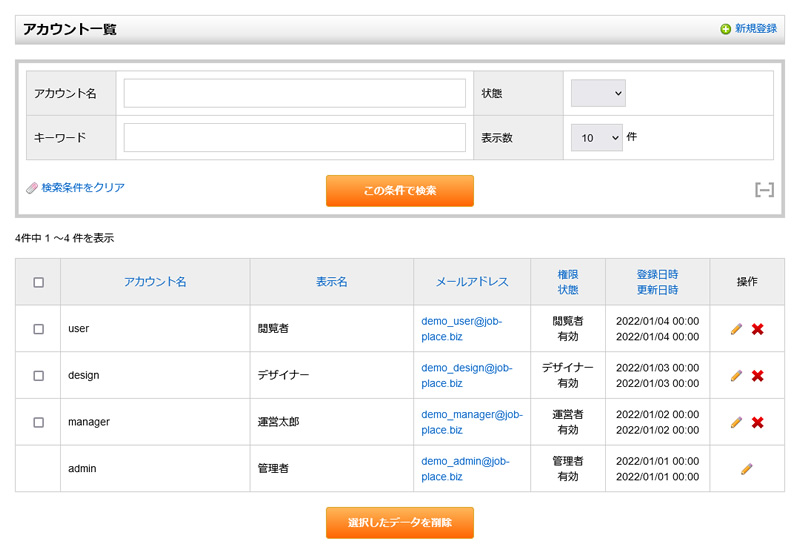Focus the キーワード input field
Viewport: 800px width, 556px height.
294,138
